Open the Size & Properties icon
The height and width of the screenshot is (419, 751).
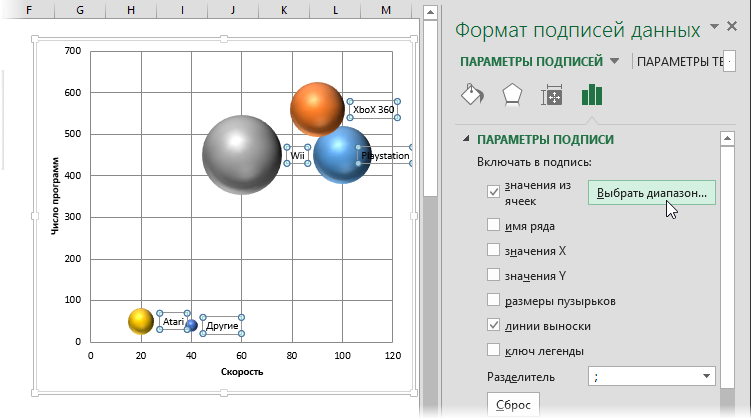coord(552,95)
